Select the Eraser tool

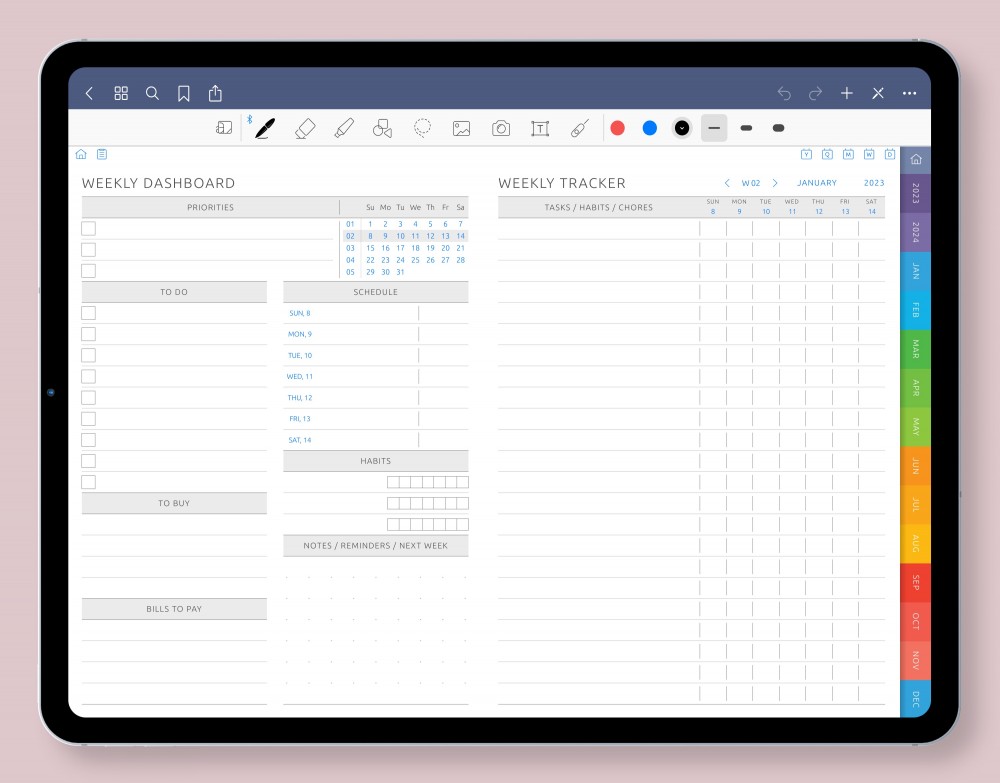tap(305, 128)
